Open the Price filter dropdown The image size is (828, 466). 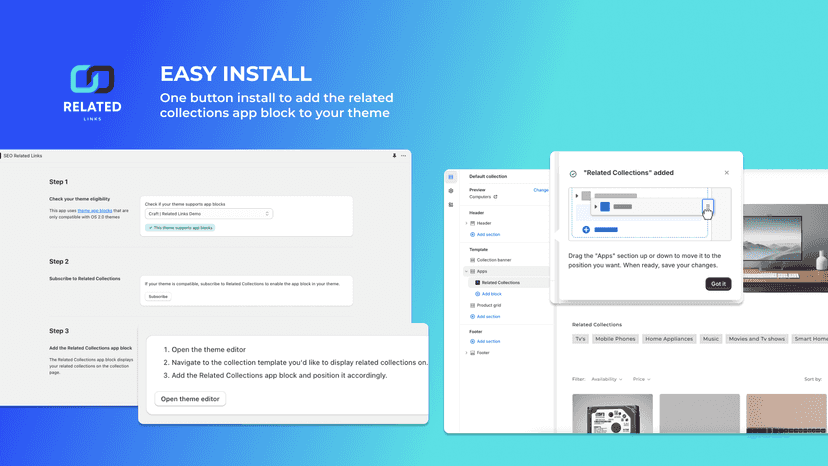[642, 379]
